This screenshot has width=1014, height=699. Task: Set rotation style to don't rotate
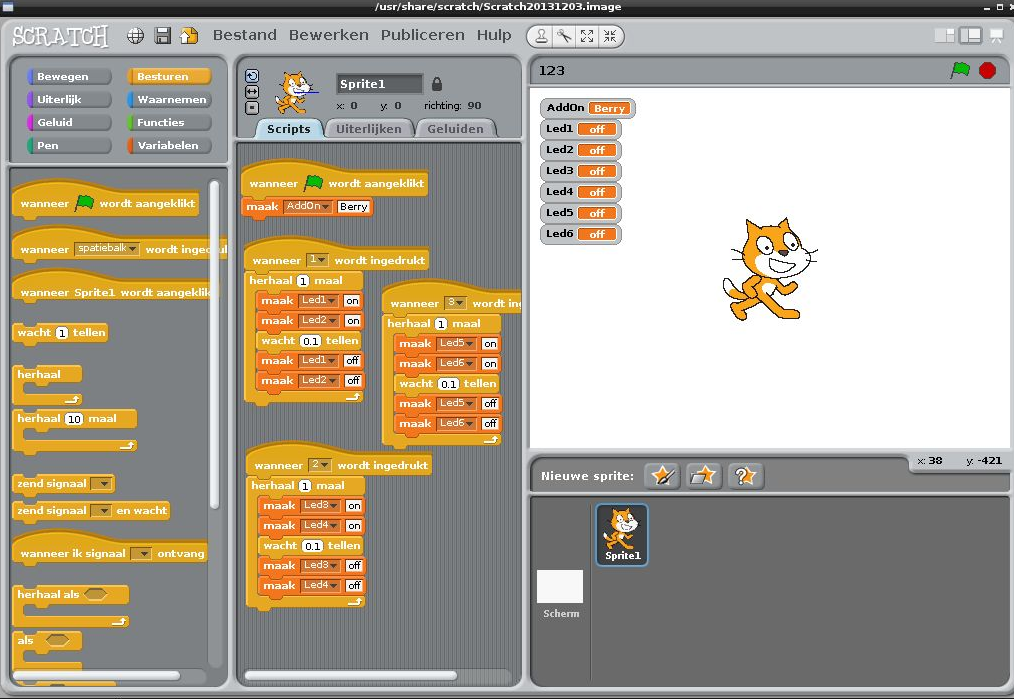click(x=252, y=108)
